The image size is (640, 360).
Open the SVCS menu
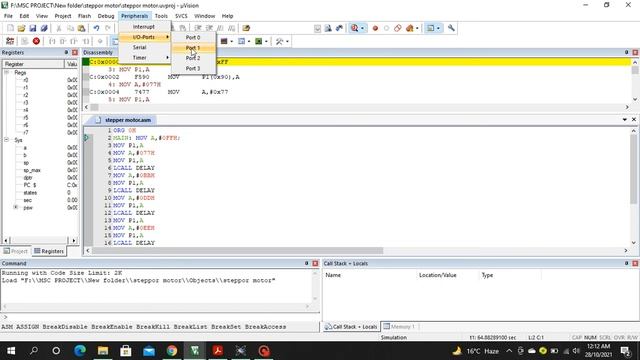(181, 16)
